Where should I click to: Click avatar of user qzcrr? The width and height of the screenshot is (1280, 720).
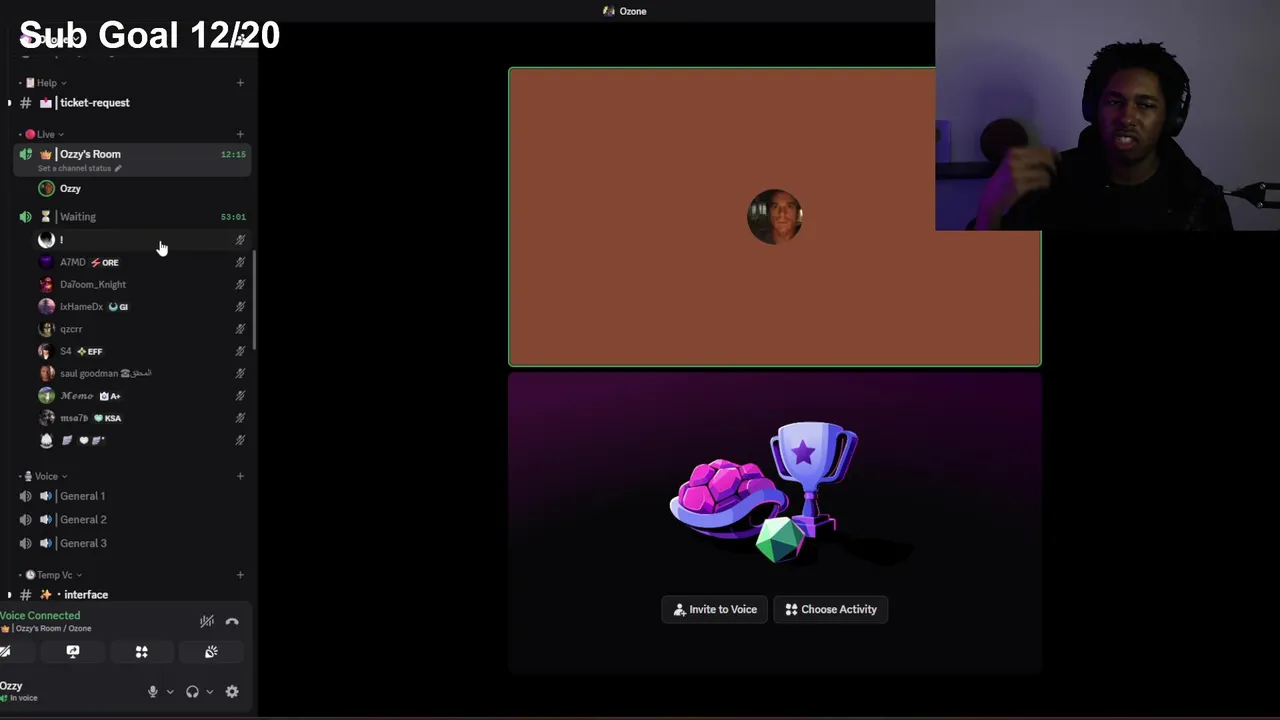(x=46, y=329)
